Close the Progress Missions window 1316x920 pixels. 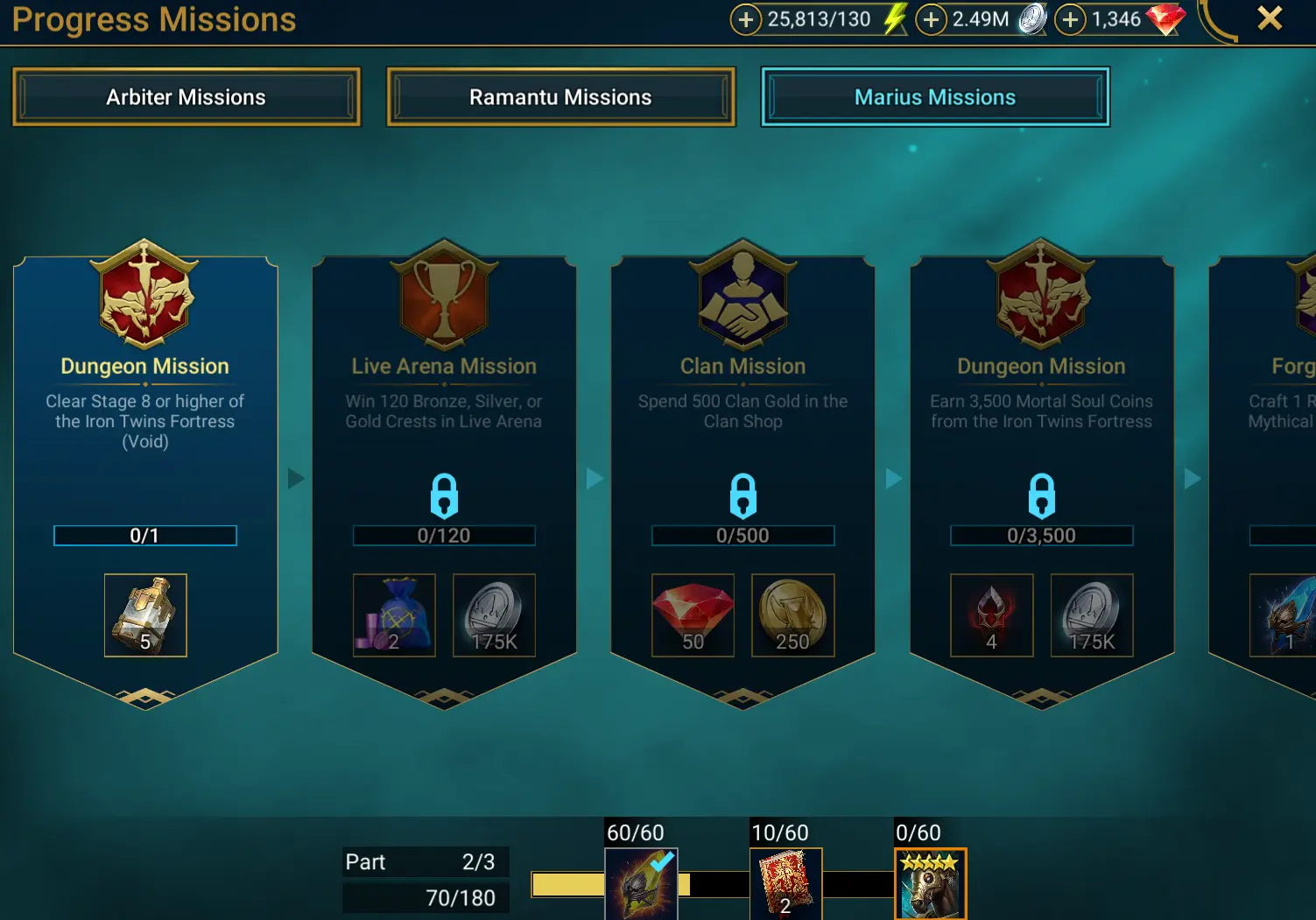click(1270, 18)
